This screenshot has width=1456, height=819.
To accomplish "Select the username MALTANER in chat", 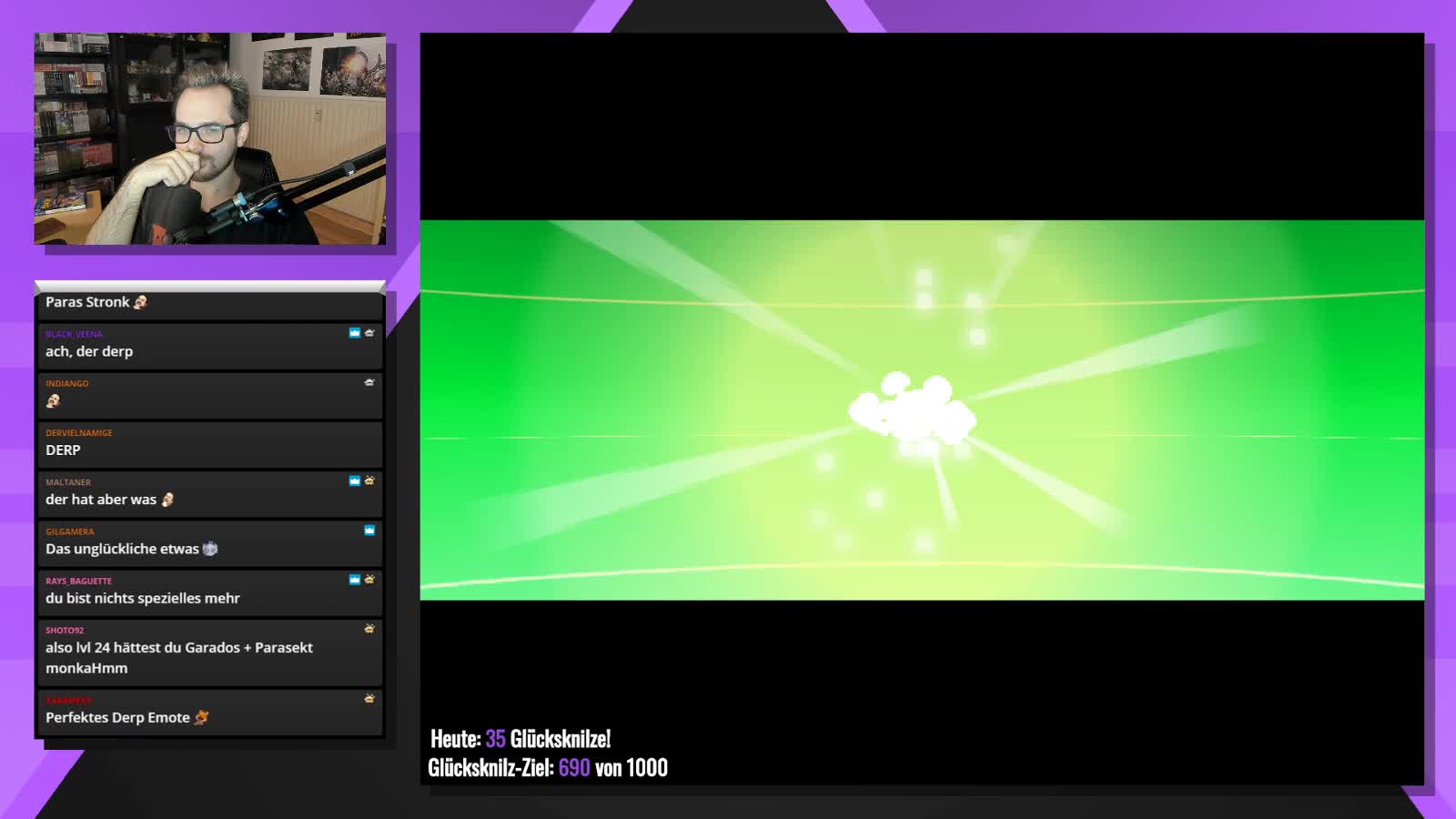I will 68,482.
